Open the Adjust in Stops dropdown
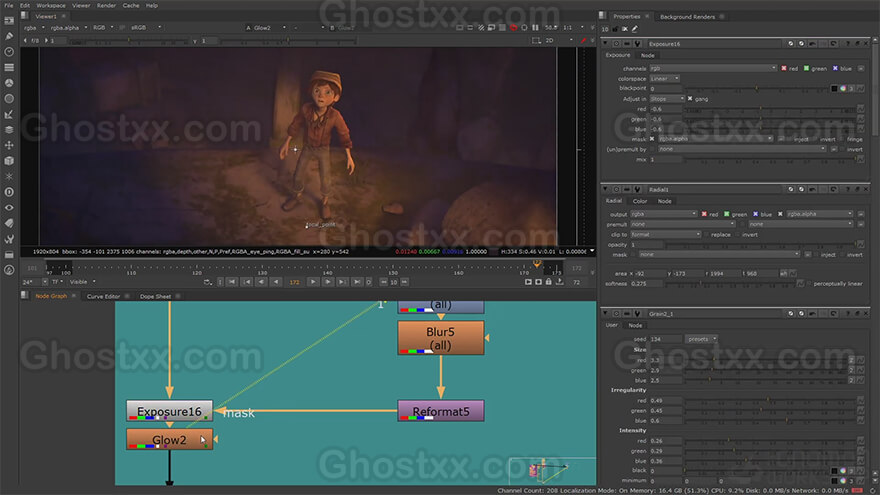Viewport: 880px width, 495px height. (667, 99)
